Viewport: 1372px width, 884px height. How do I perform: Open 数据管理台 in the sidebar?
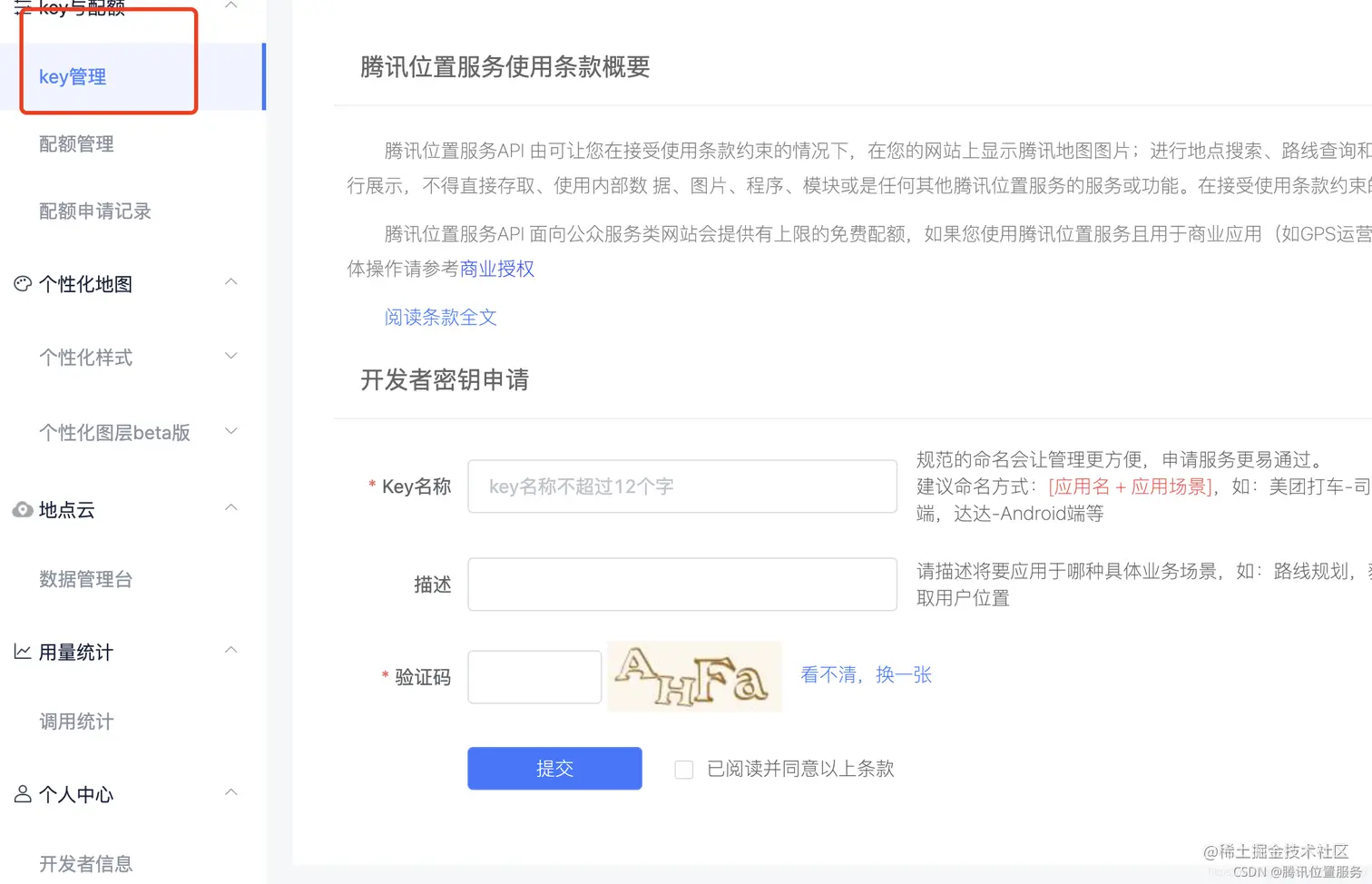[x=86, y=578]
